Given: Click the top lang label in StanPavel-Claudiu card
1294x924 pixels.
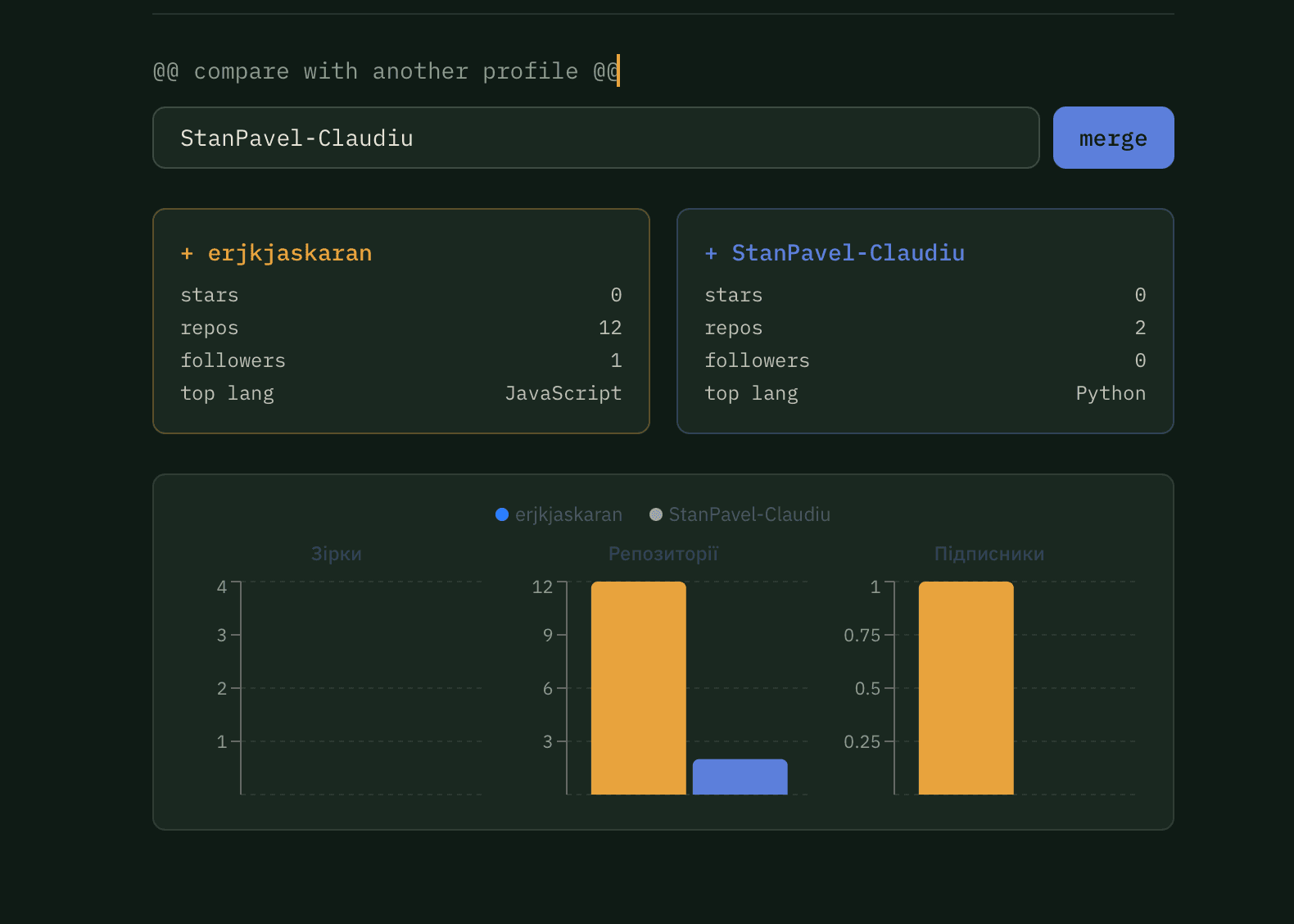Looking at the screenshot, I should (752, 393).
